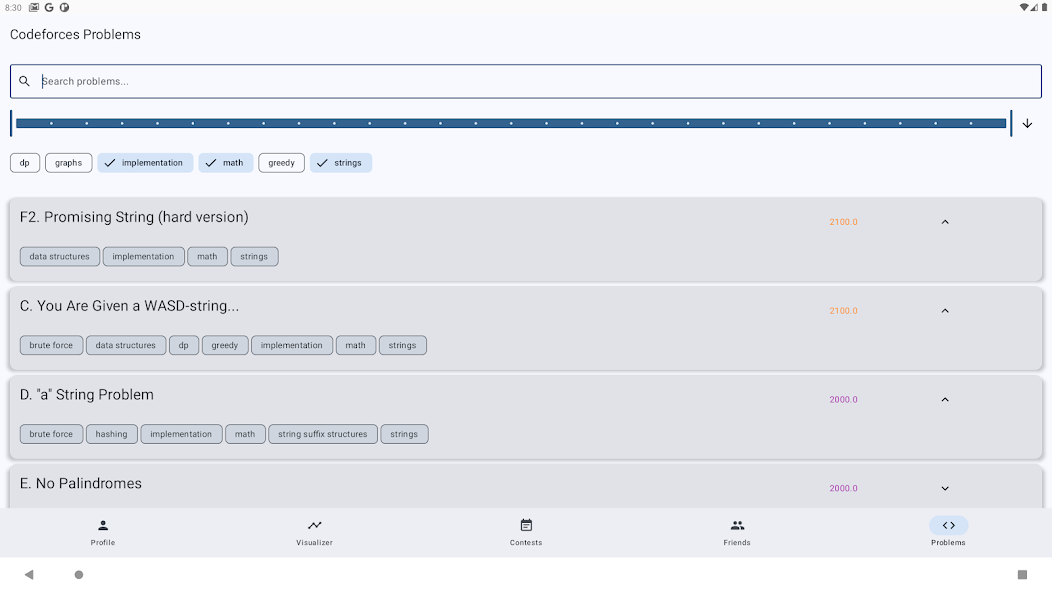Image resolution: width=1052 pixels, height=592 pixels.
Task: Open the Problems tab
Action: click(x=948, y=532)
